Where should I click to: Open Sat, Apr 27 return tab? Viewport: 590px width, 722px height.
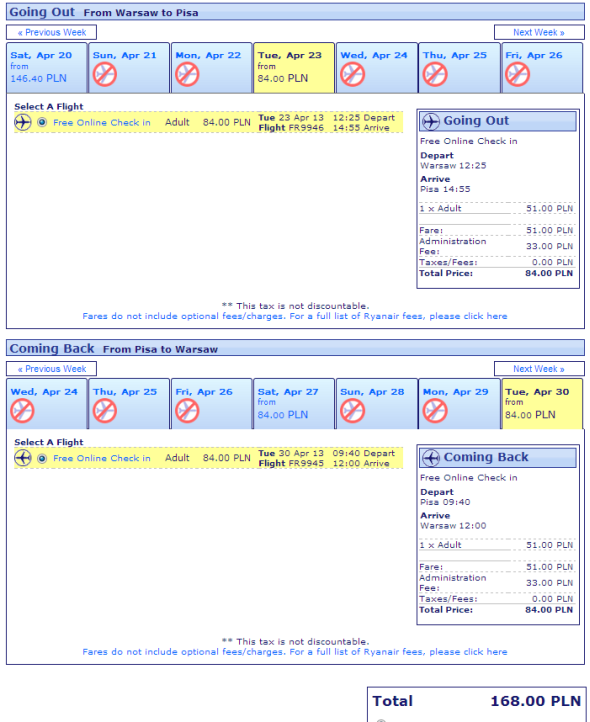click(294, 404)
